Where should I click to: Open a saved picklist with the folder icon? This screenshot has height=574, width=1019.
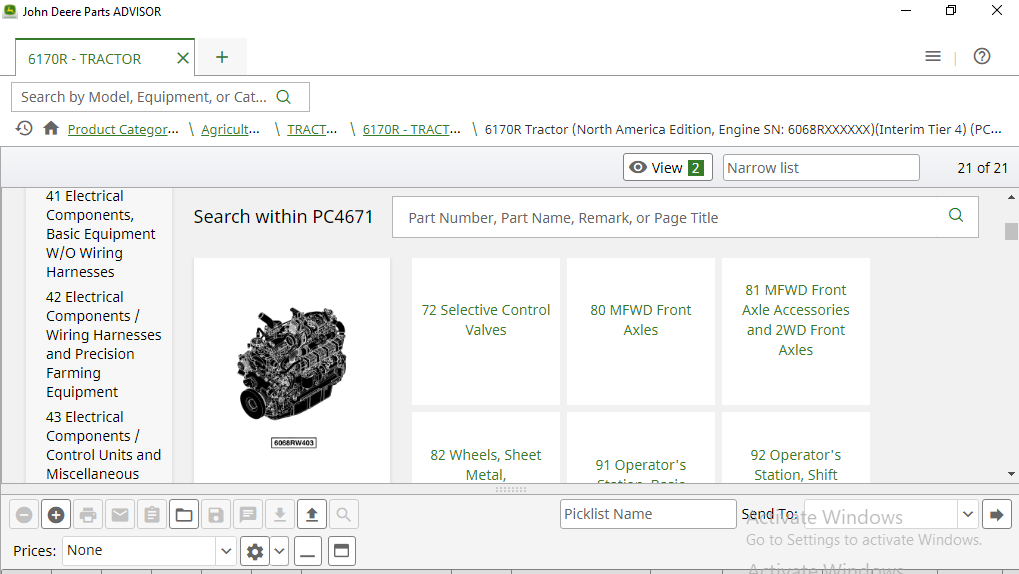pyautogui.click(x=184, y=515)
